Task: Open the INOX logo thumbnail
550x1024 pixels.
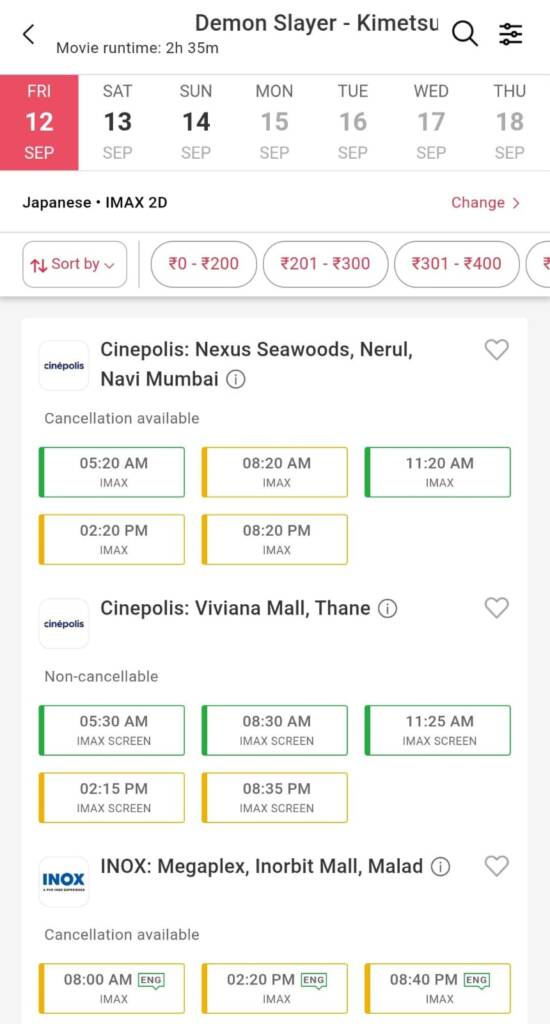Action: click(64, 881)
